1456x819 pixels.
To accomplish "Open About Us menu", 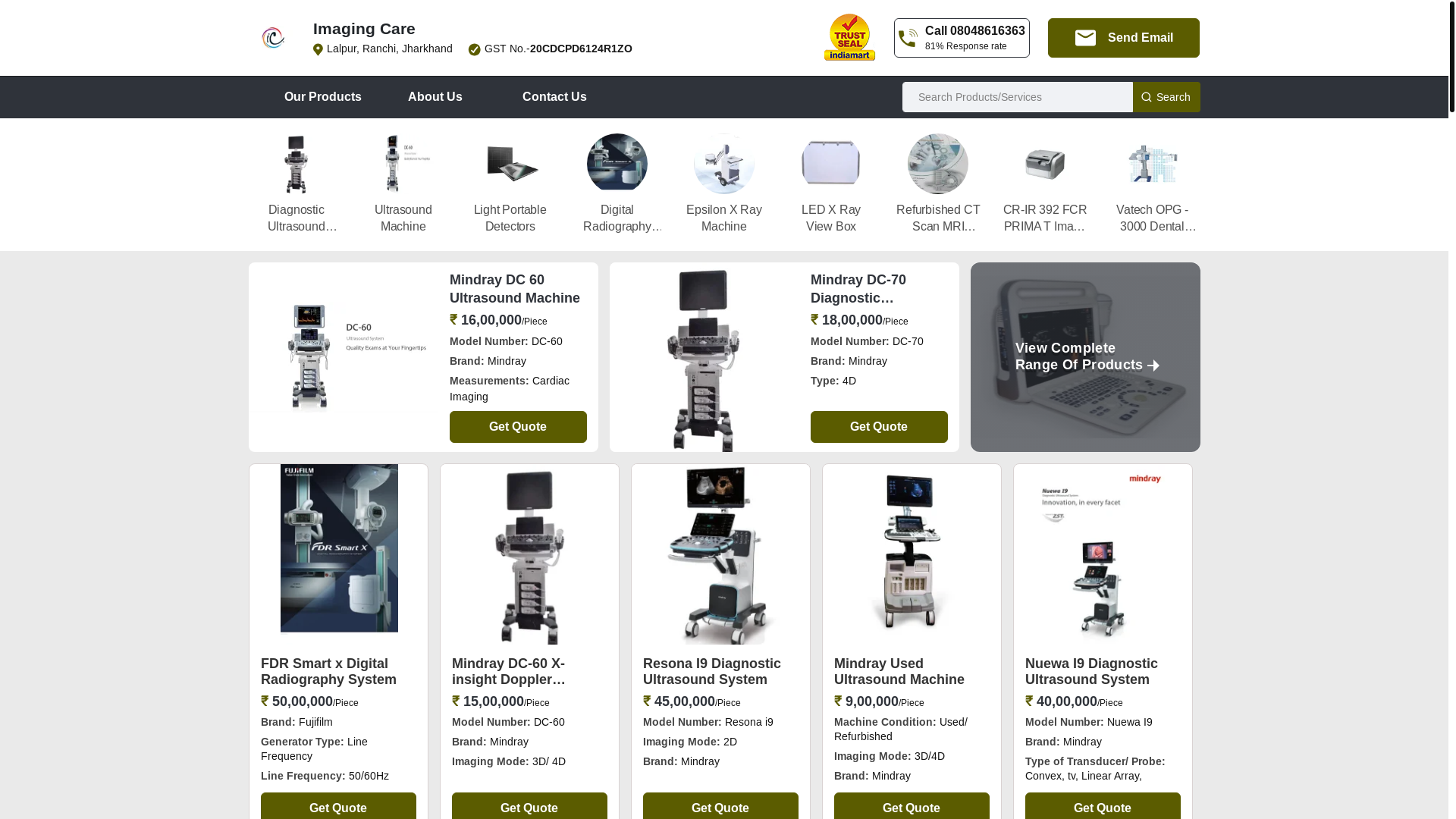I will pyautogui.click(x=435, y=97).
